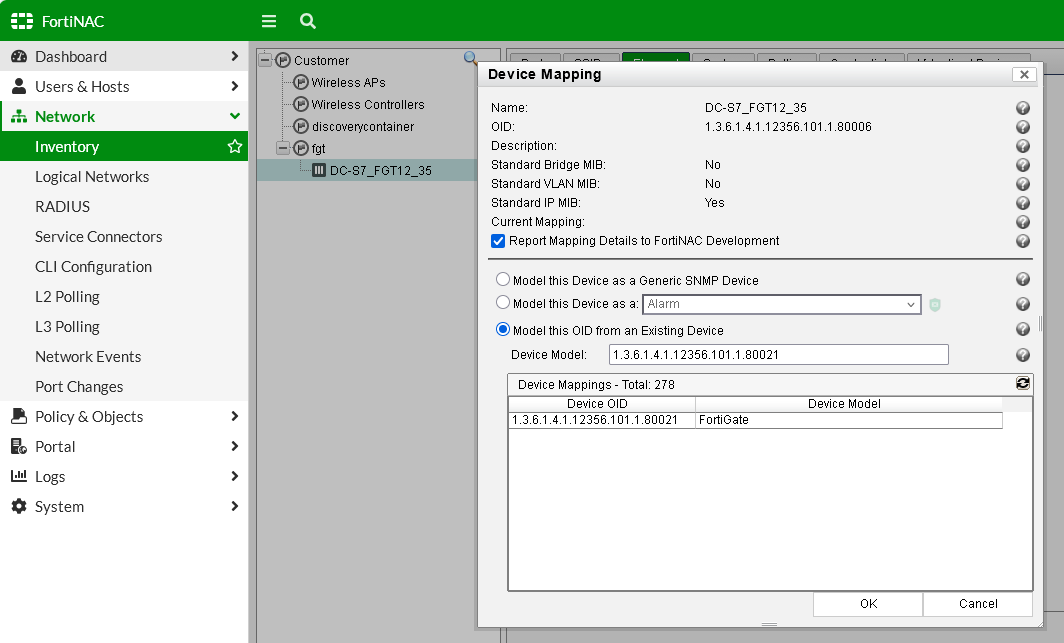This screenshot has height=643, width=1064.
Task: Select the 1.3.6.1.4.1.12356.101.1.80021 table cell
Action: [601, 420]
